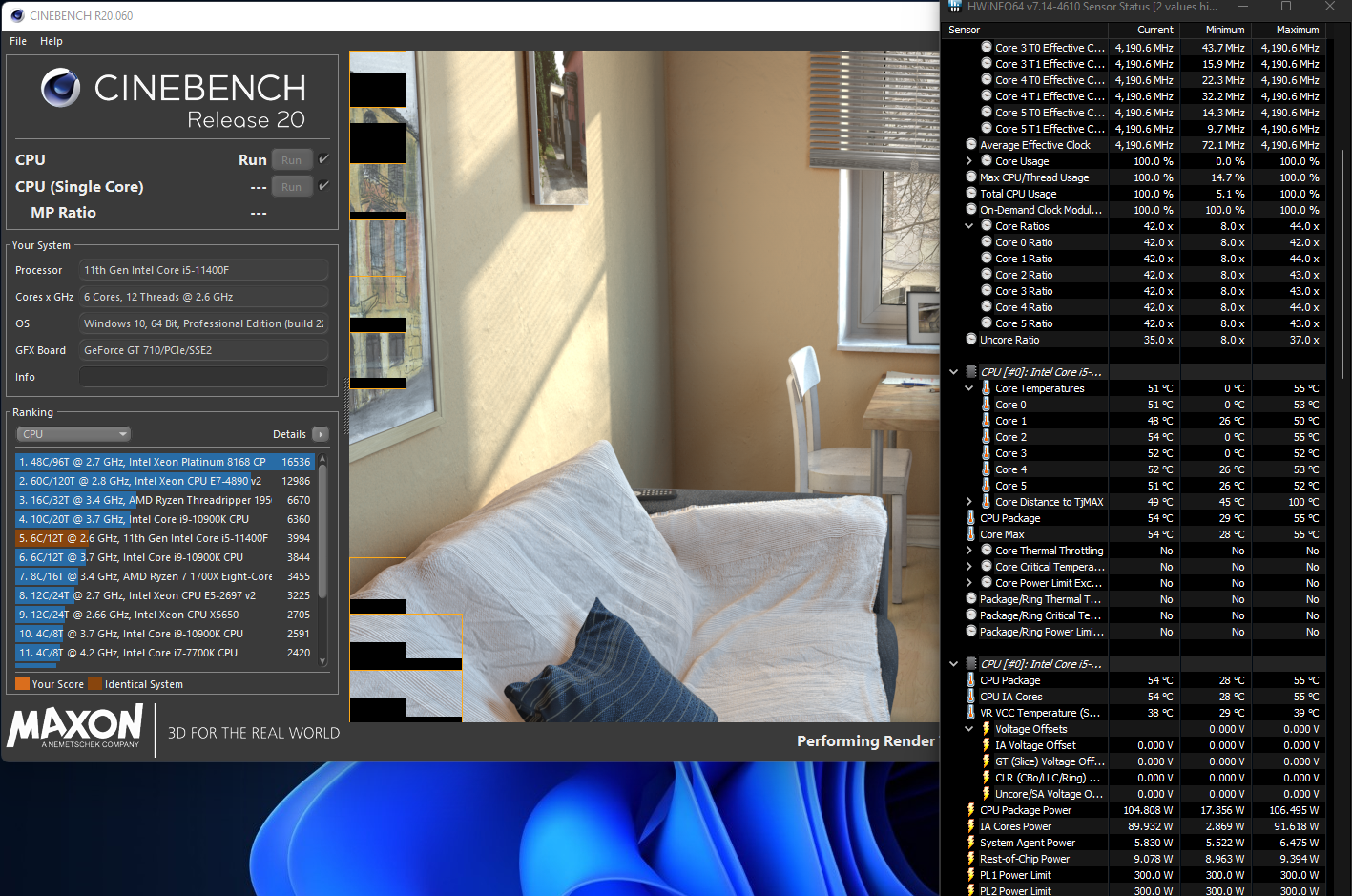Click the lightning icon beside CPU Package Power
1352x896 pixels.
pos(971,810)
